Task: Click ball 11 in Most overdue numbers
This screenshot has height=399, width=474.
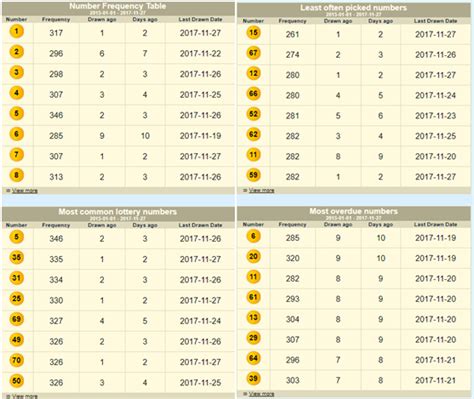Action: (253, 277)
